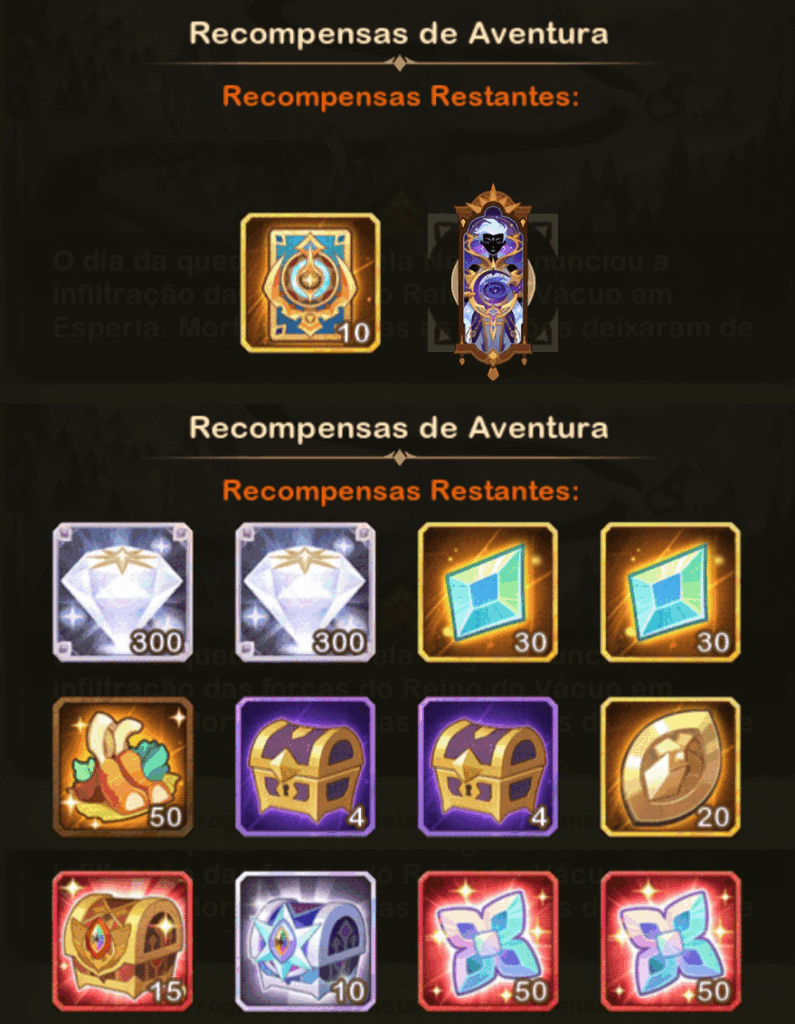Tap the blue card reward showing 10

[x=310, y=283]
